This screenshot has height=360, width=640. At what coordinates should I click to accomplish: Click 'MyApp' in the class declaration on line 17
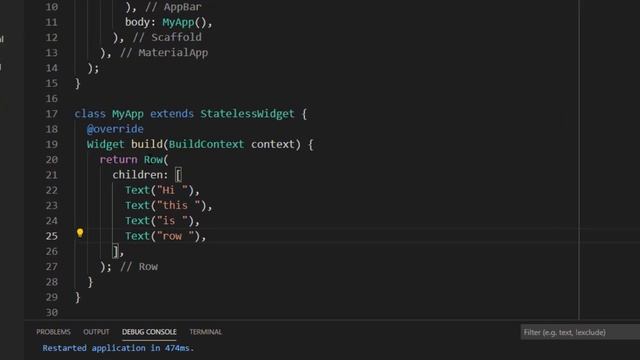128,113
